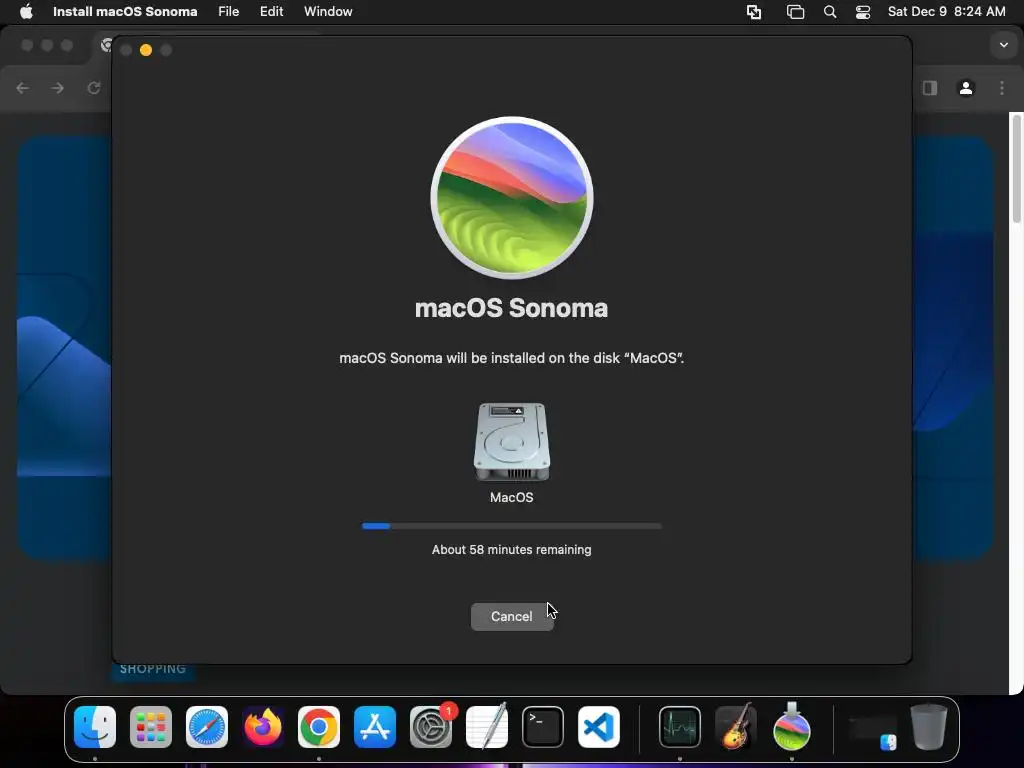Select the MacOS disk icon
This screenshot has height=768, width=1024.
pyautogui.click(x=511, y=442)
